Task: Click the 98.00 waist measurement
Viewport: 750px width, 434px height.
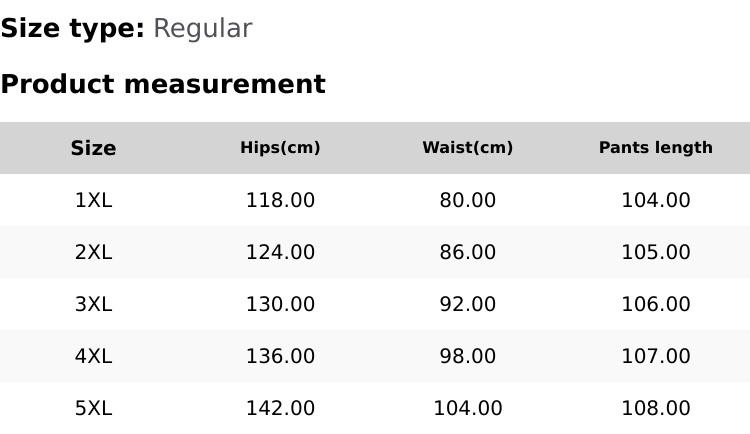Action: click(467, 356)
